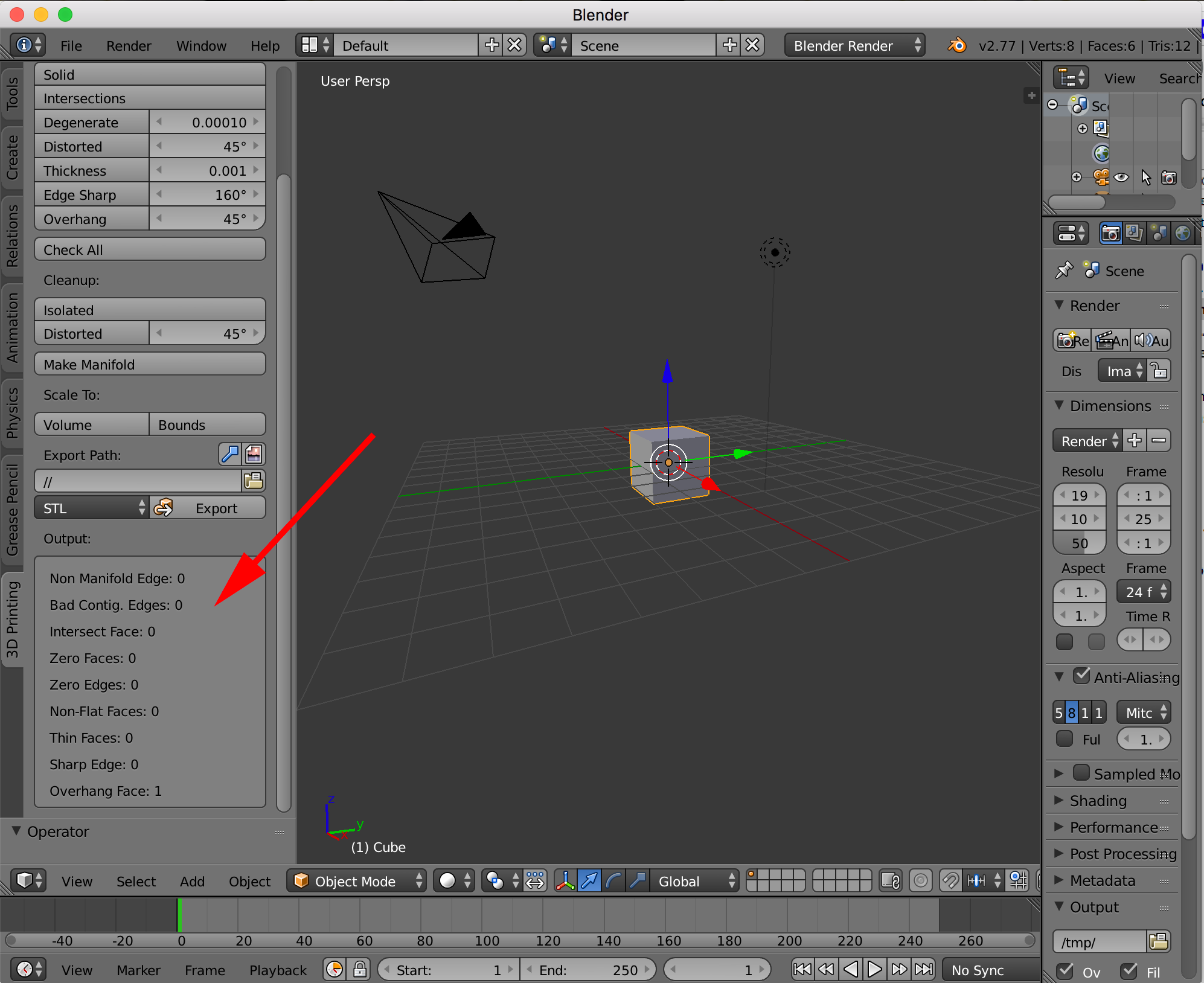Click the Overhang angle field

click(207, 218)
